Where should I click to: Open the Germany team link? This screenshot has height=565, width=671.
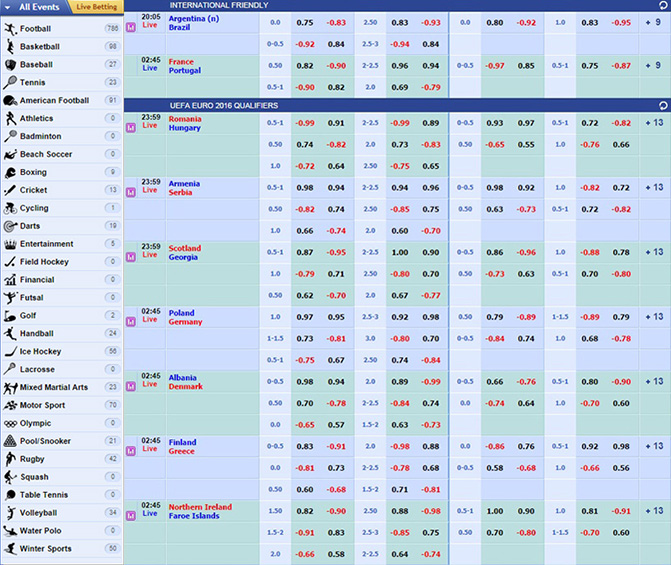click(x=185, y=322)
